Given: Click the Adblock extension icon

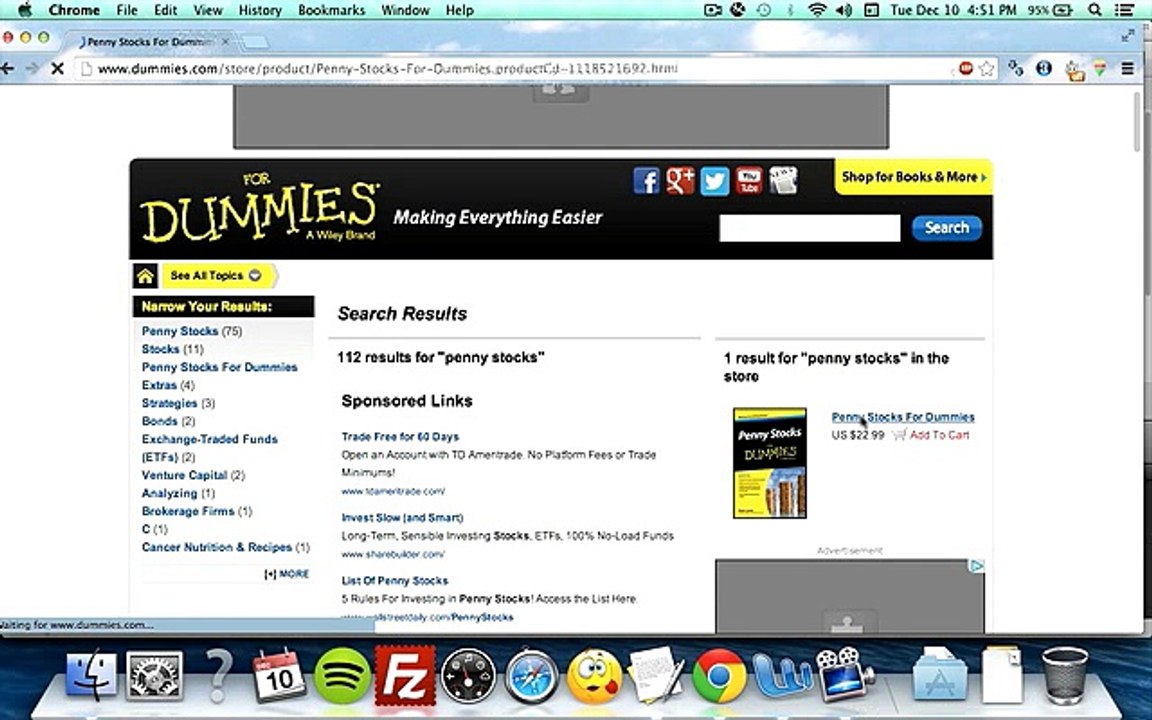Looking at the screenshot, I should (965, 68).
